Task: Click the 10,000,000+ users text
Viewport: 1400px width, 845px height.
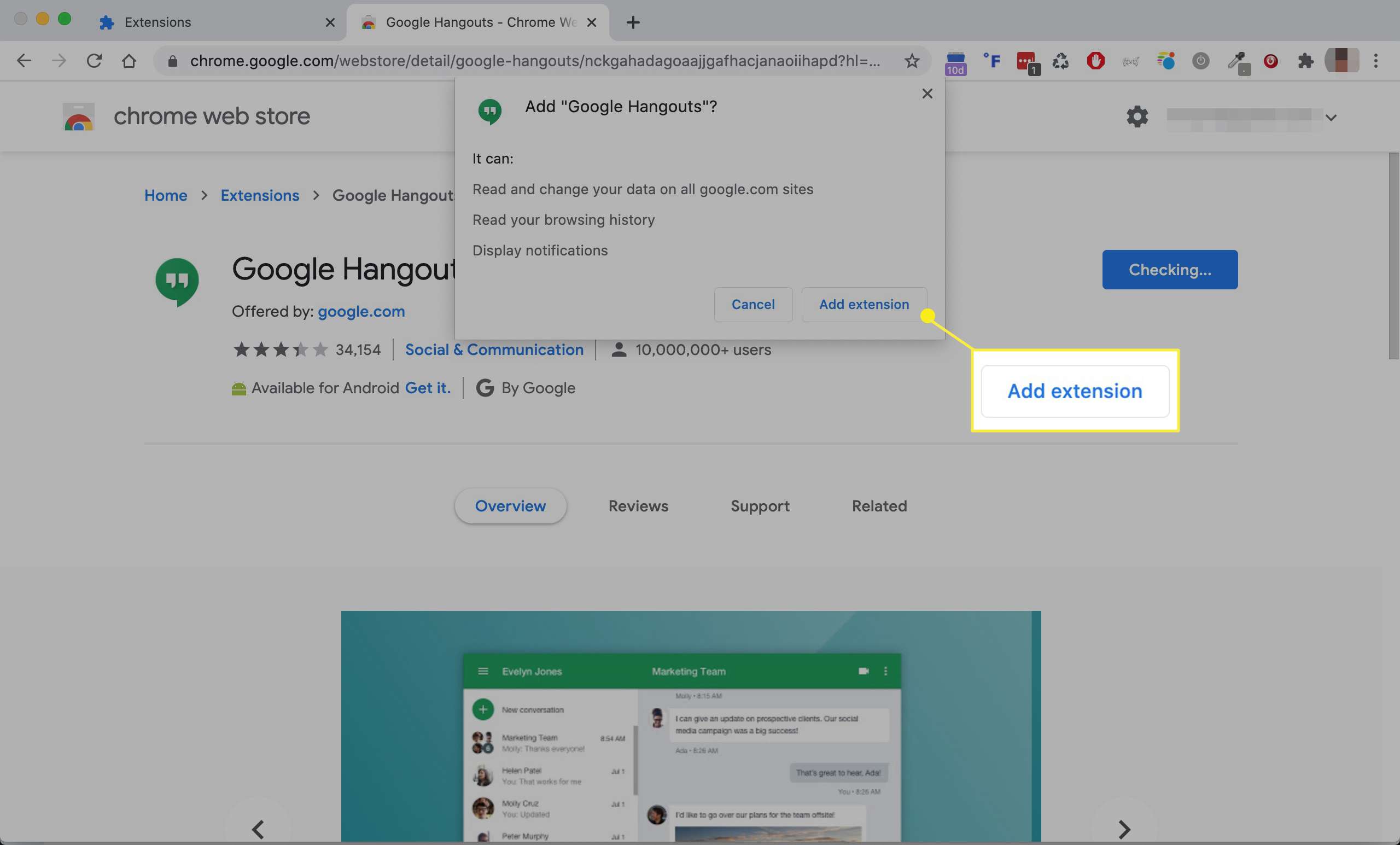Action: [702, 350]
